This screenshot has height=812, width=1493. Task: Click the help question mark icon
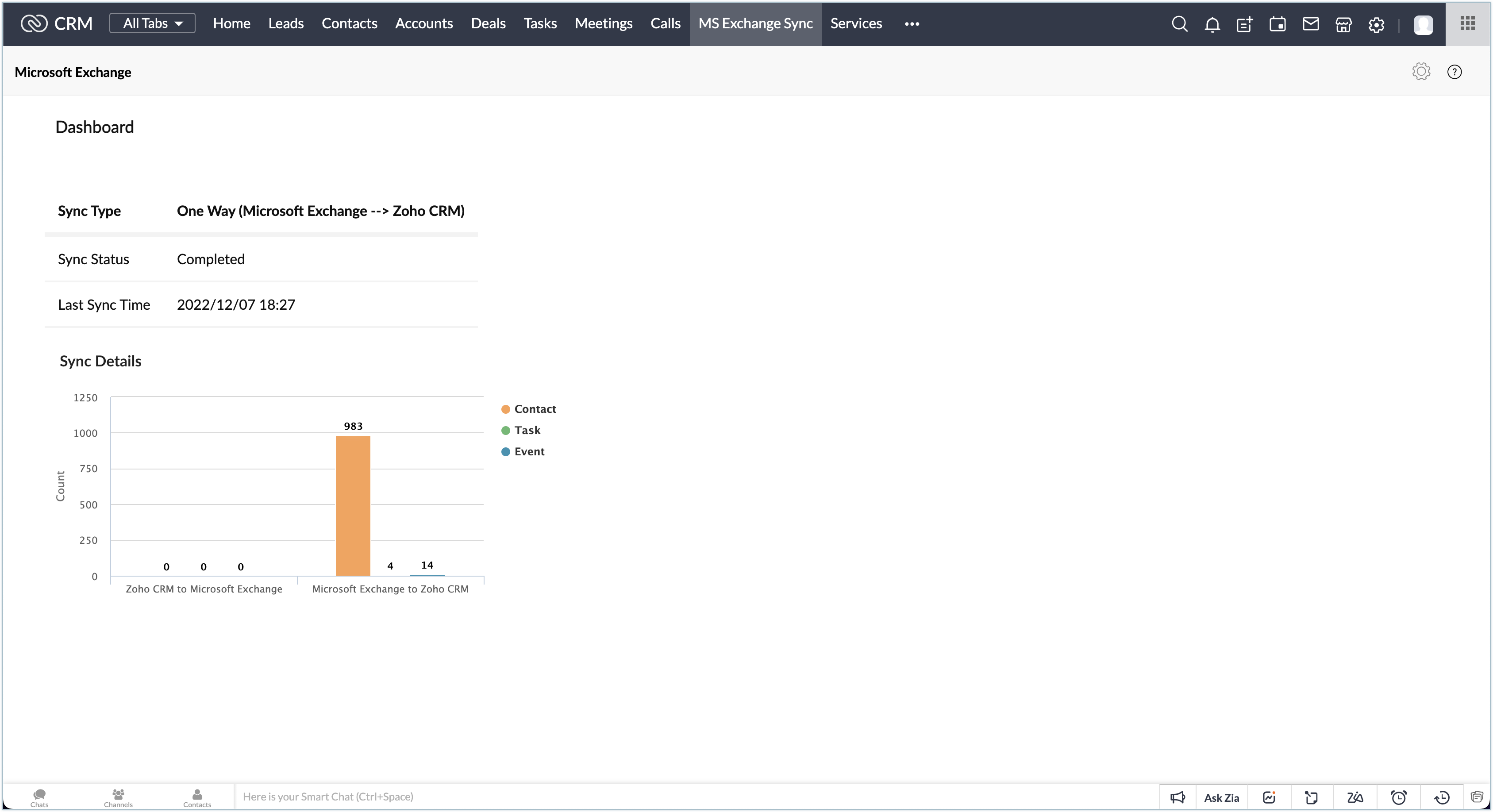(x=1454, y=72)
